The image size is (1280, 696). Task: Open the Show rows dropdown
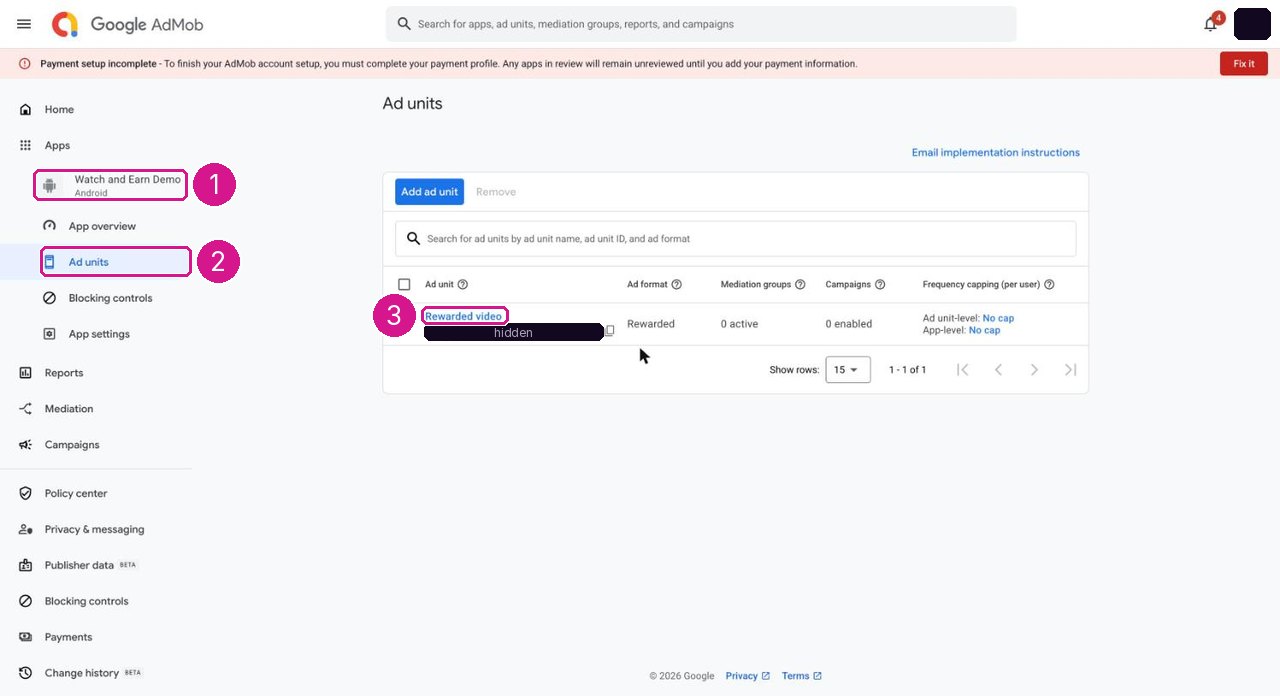point(848,370)
